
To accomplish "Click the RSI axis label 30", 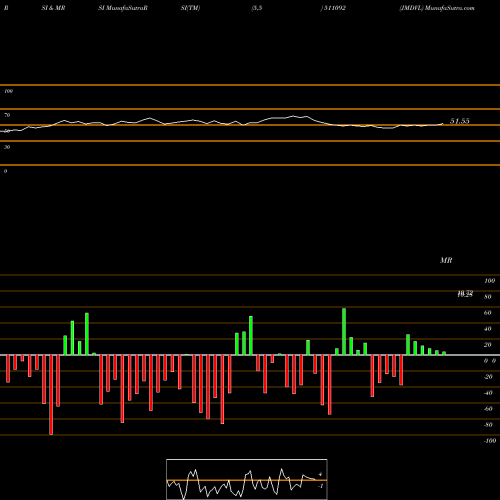I will point(7,147).
